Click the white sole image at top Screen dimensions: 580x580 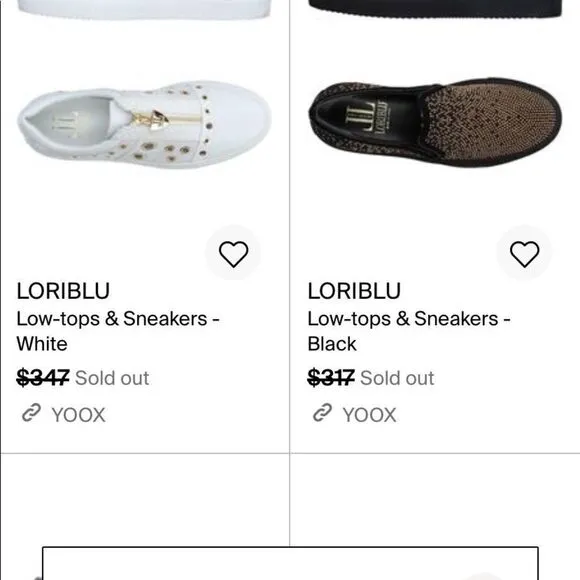pos(144,10)
